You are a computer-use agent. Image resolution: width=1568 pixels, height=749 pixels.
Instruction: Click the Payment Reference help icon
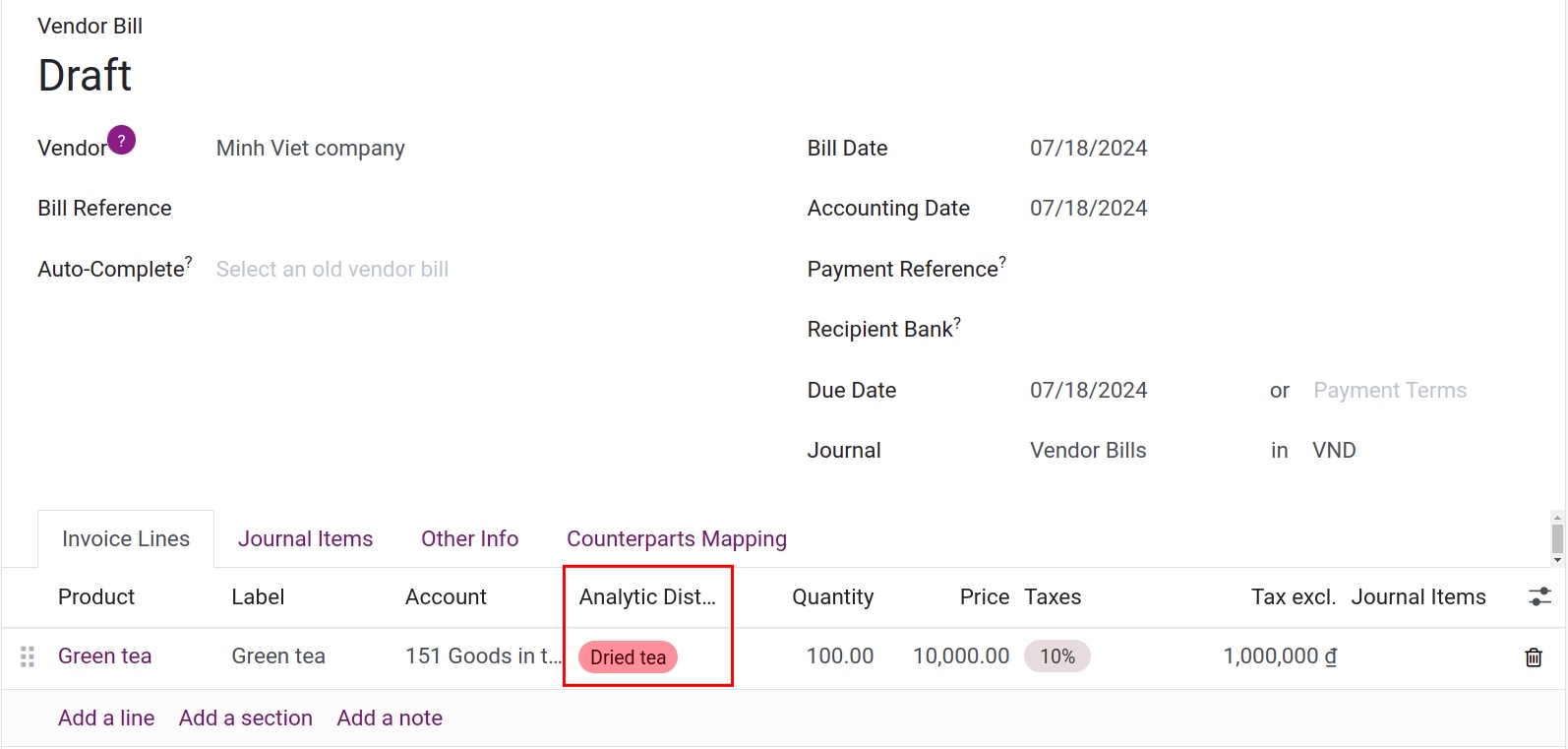click(1002, 260)
